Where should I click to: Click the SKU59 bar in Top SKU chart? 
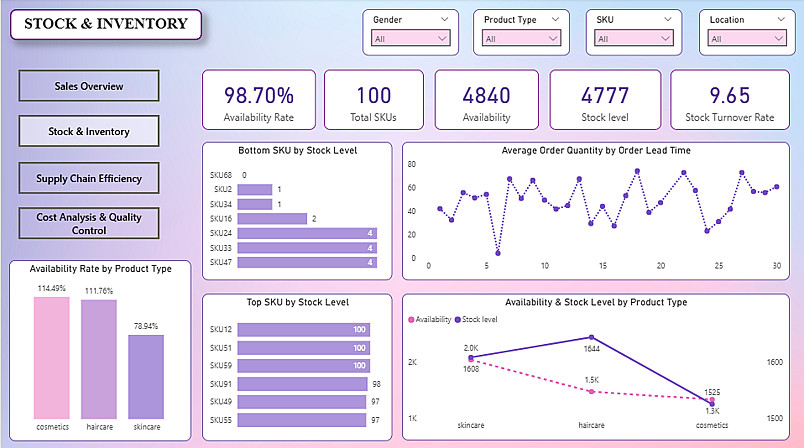(x=304, y=365)
